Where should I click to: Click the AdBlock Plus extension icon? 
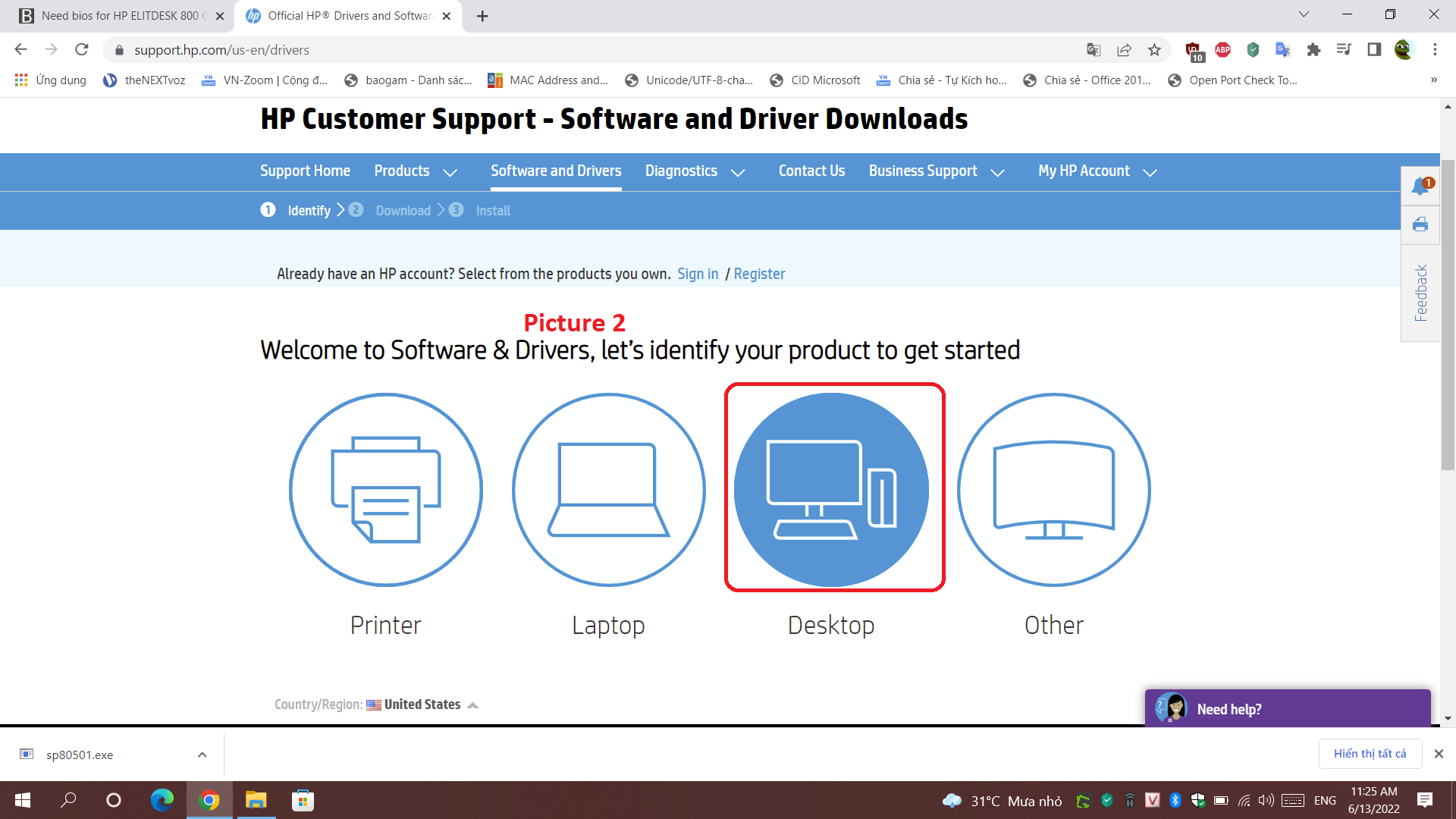tap(1222, 50)
